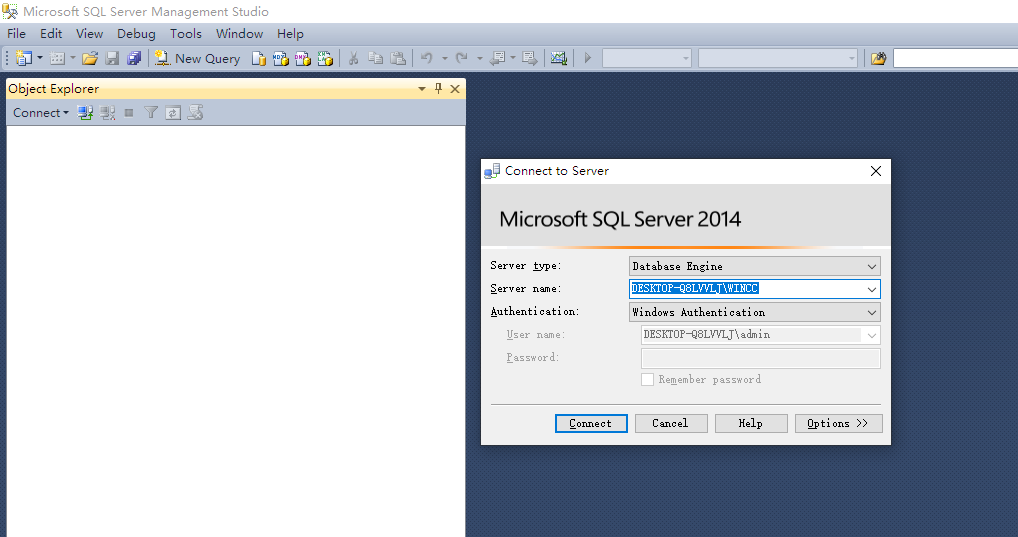Toggle the Remember password checkbox
This screenshot has height=537, width=1018.
(x=647, y=380)
